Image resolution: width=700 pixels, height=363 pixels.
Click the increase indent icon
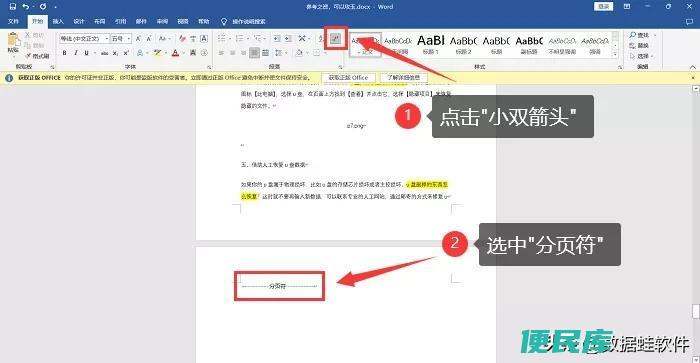[288, 39]
